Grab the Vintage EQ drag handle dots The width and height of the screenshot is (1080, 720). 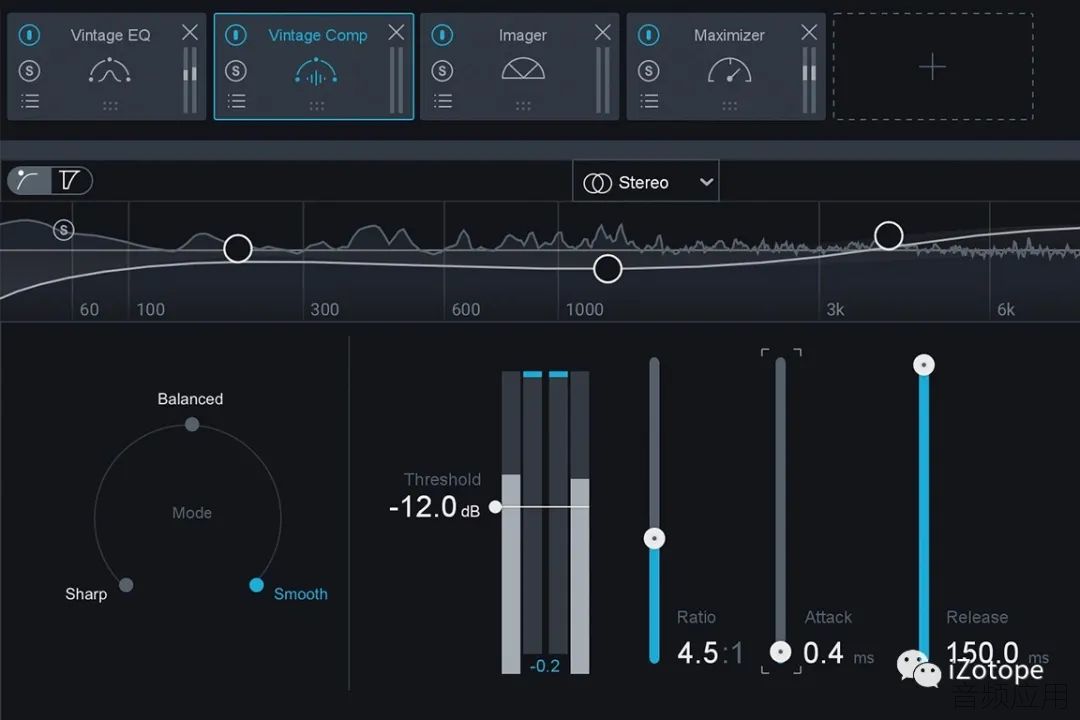point(110,105)
